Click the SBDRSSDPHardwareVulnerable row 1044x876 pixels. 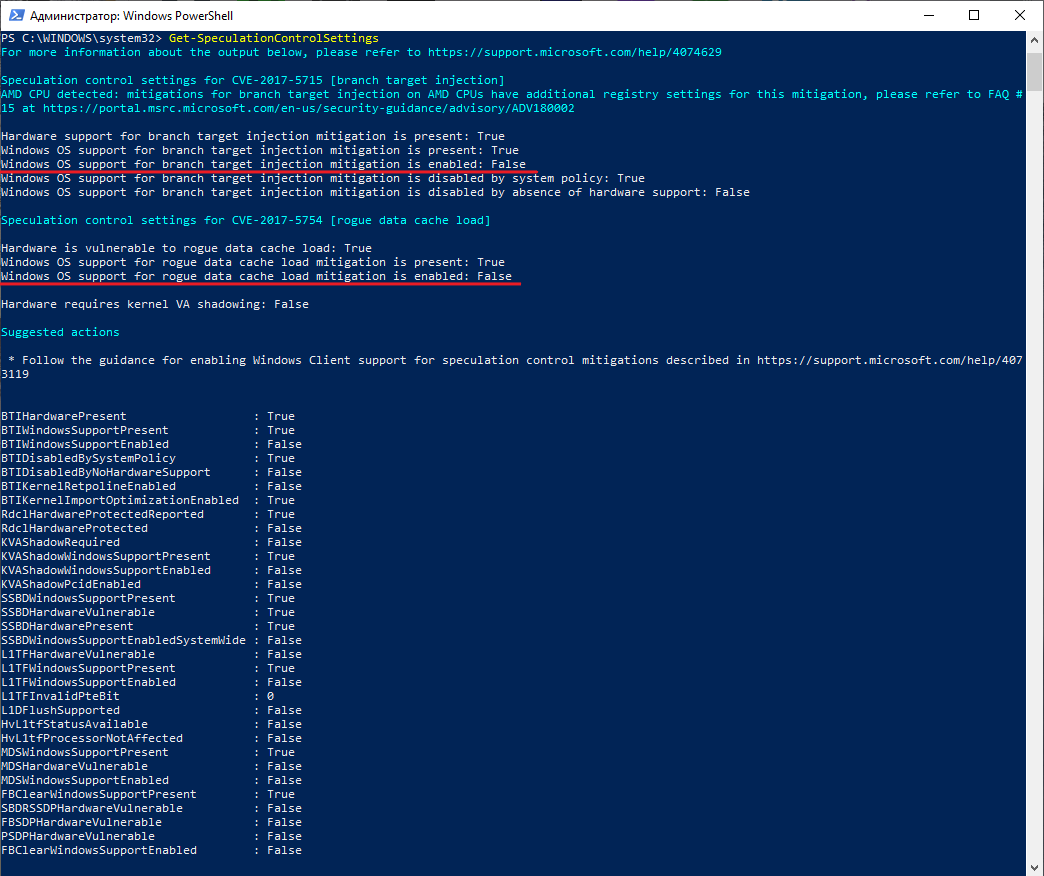tap(151, 807)
